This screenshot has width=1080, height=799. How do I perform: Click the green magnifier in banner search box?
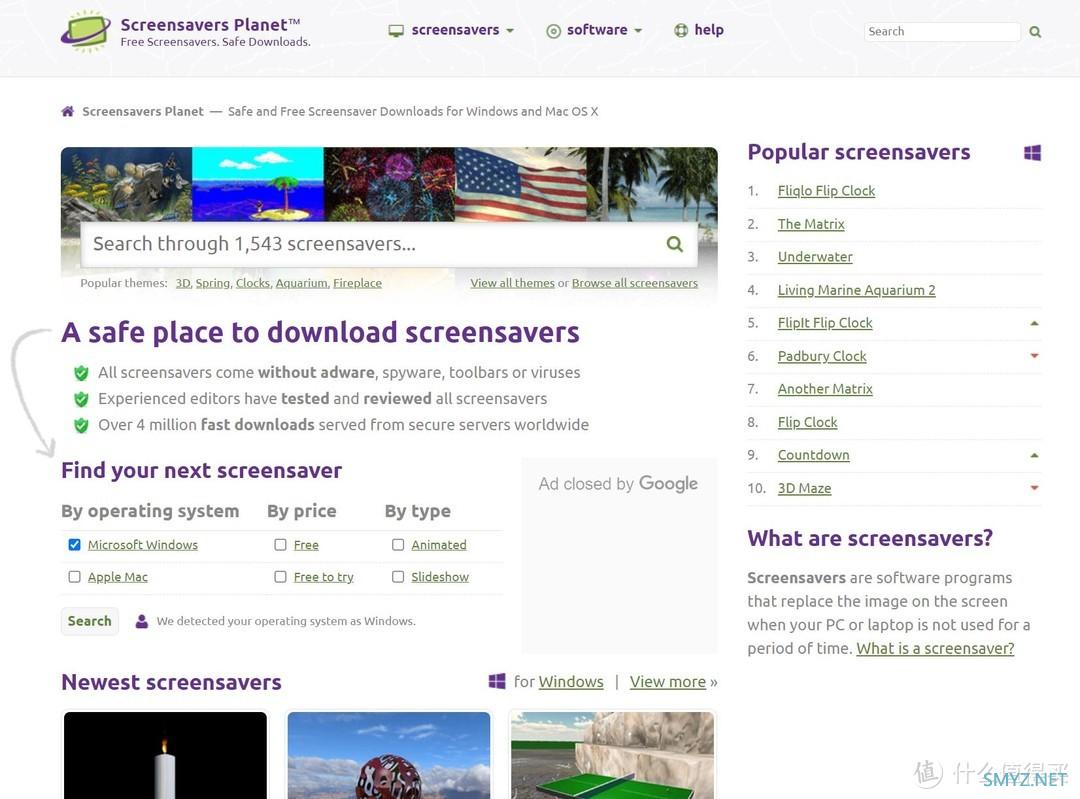[675, 244]
